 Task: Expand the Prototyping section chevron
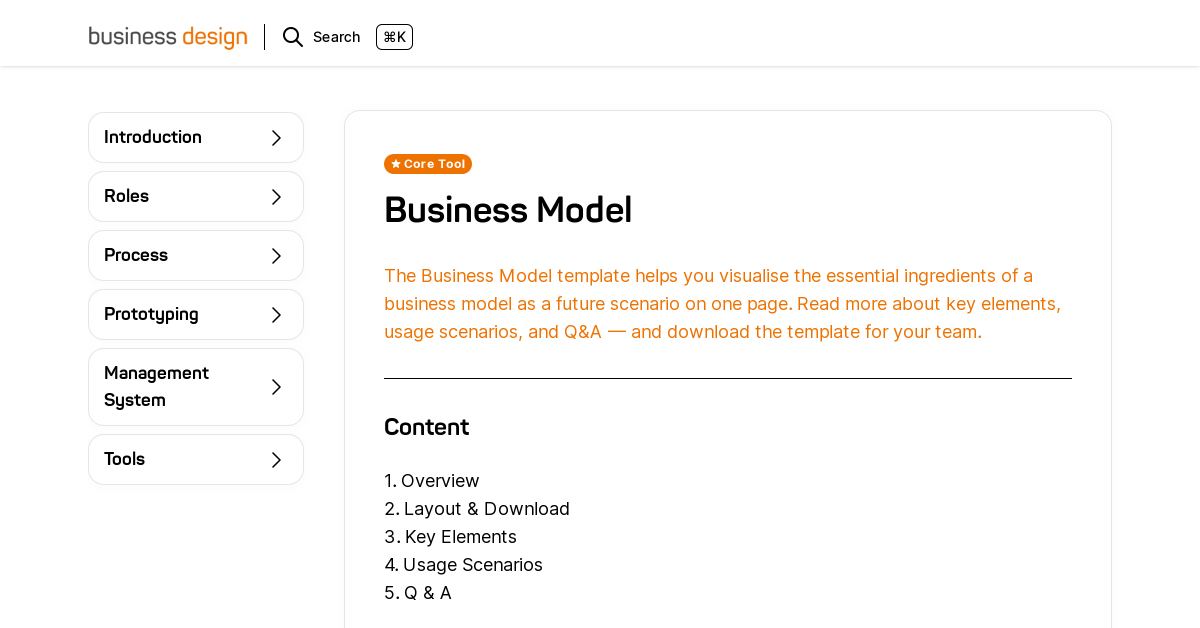click(276, 314)
